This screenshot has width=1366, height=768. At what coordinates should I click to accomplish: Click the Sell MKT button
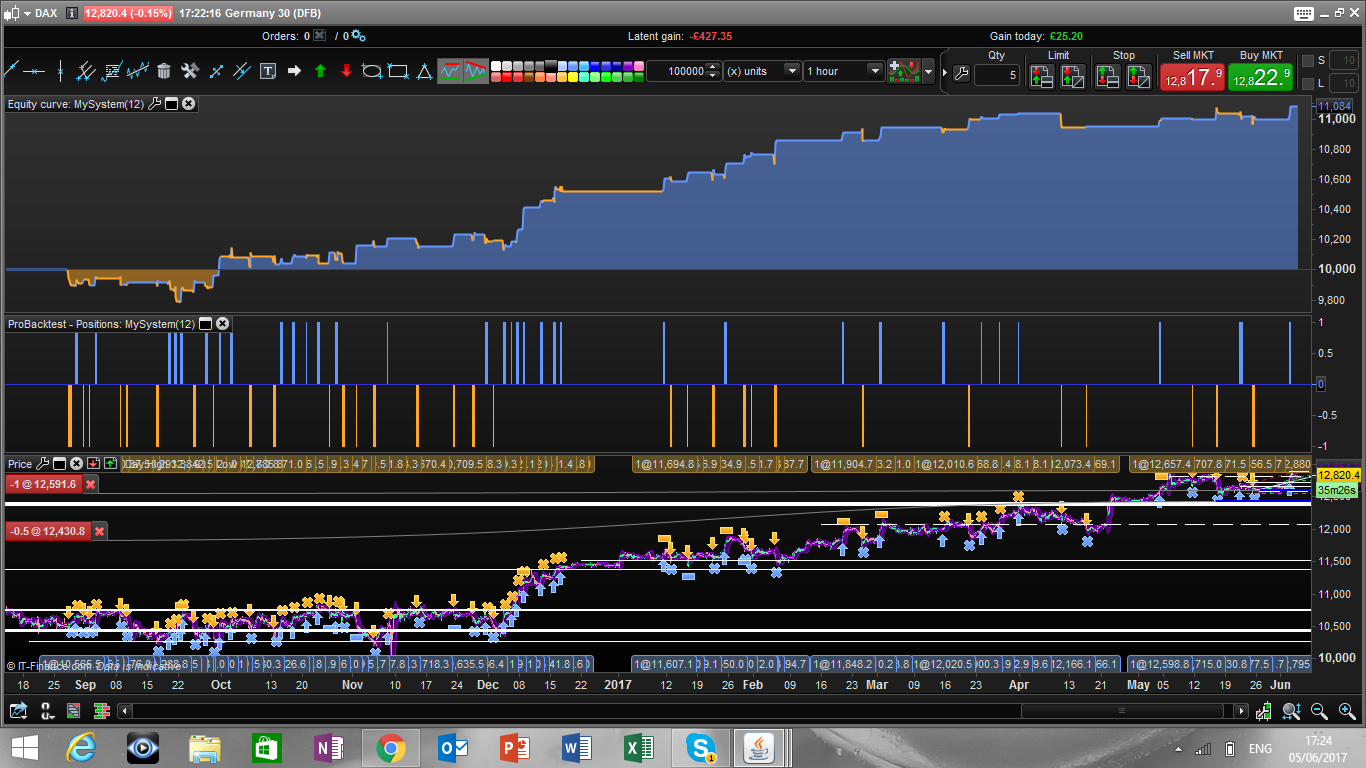click(1191, 76)
